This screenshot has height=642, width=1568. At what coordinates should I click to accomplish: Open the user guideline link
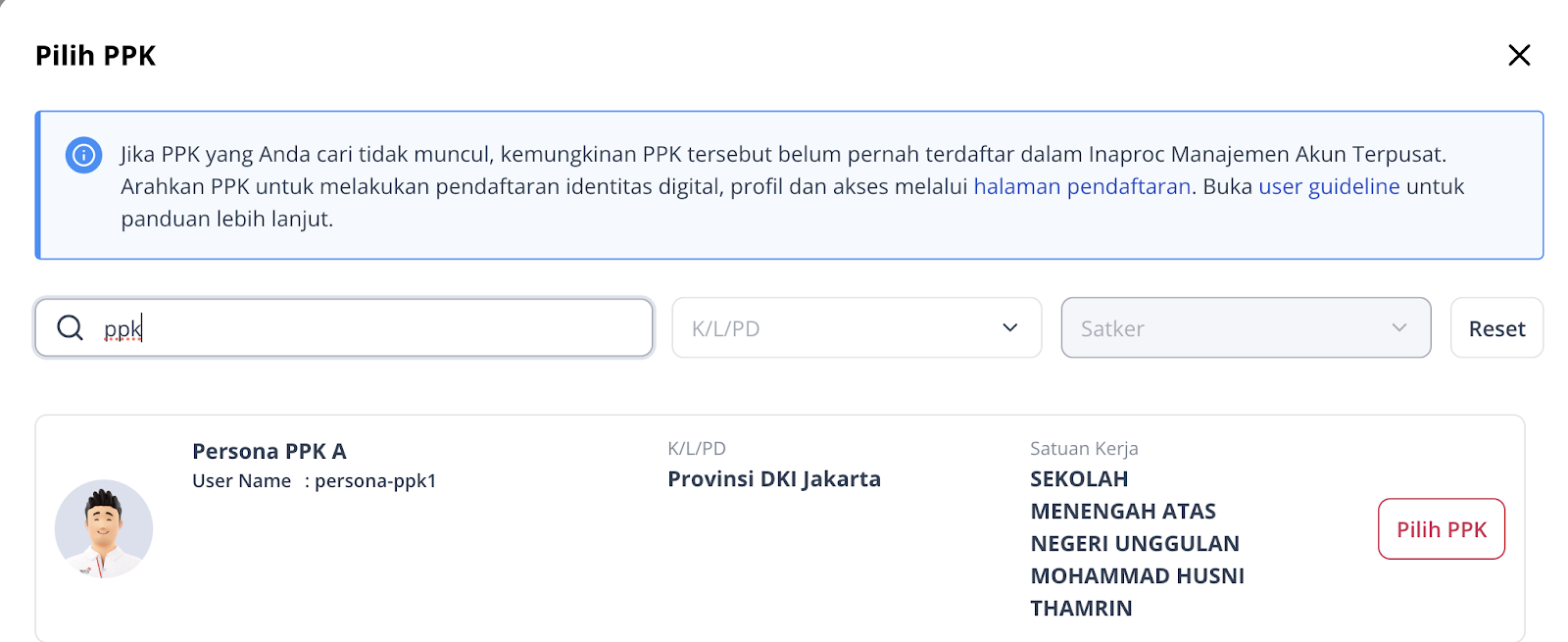point(1329,186)
